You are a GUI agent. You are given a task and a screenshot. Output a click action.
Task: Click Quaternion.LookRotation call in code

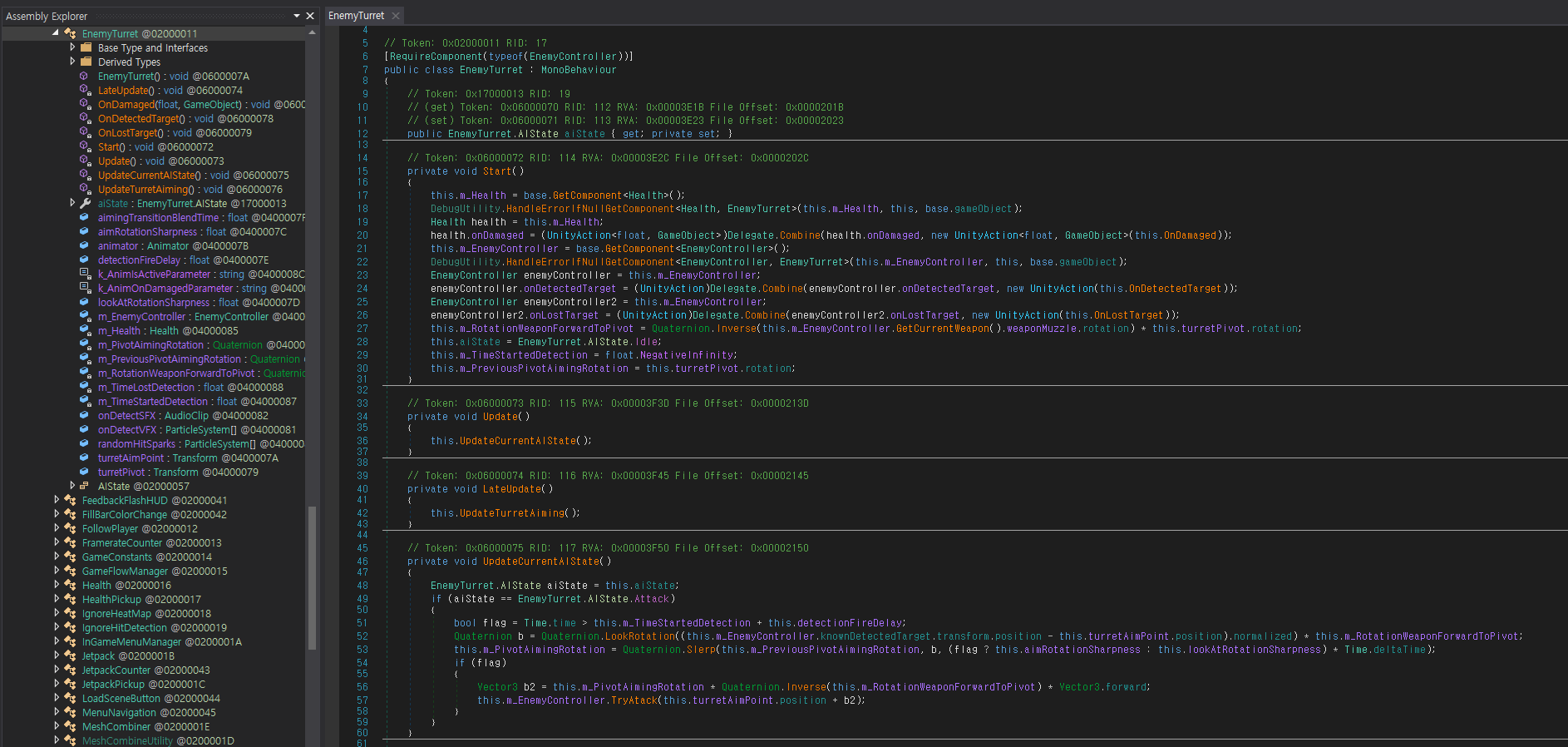click(640, 636)
